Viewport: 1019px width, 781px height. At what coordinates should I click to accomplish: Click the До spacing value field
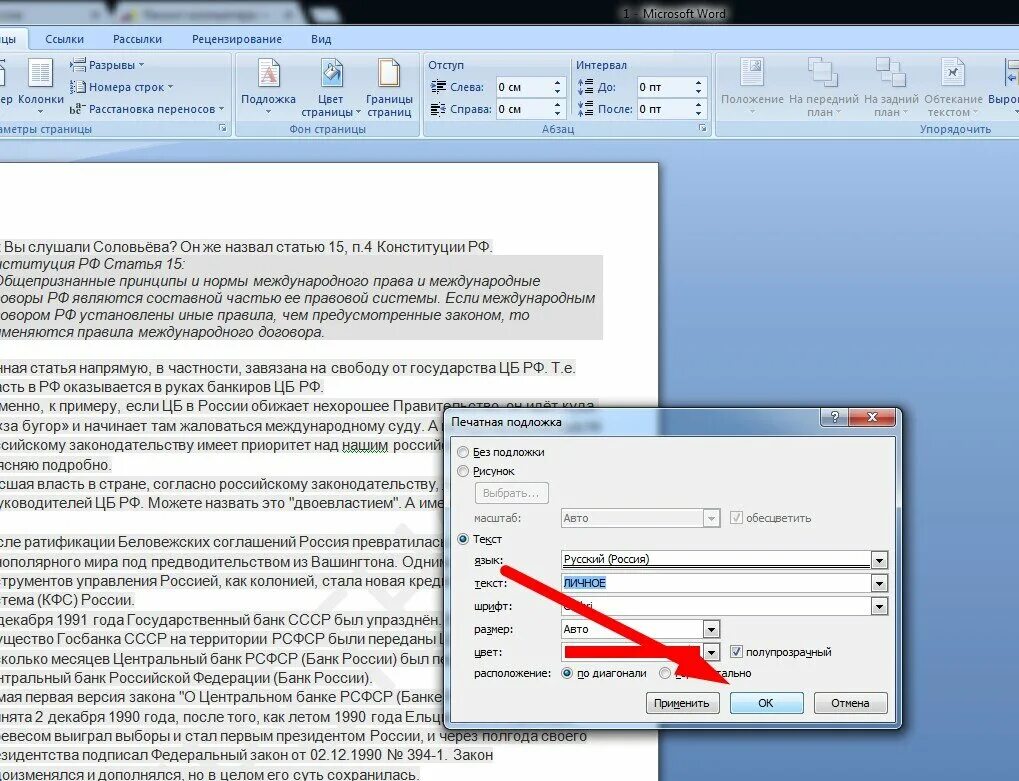click(665, 87)
